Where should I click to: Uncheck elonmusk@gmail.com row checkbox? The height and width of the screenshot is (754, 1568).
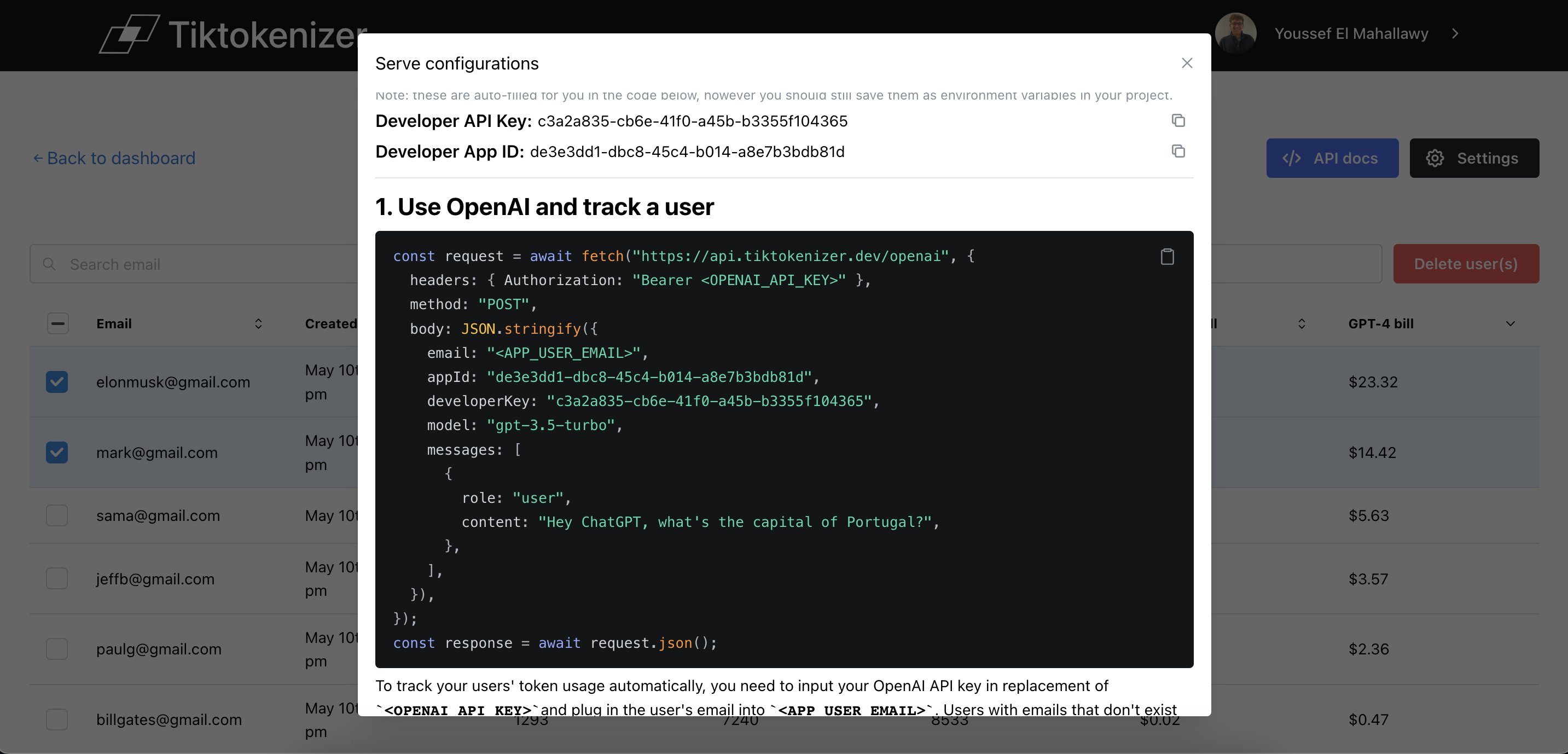pos(57,382)
